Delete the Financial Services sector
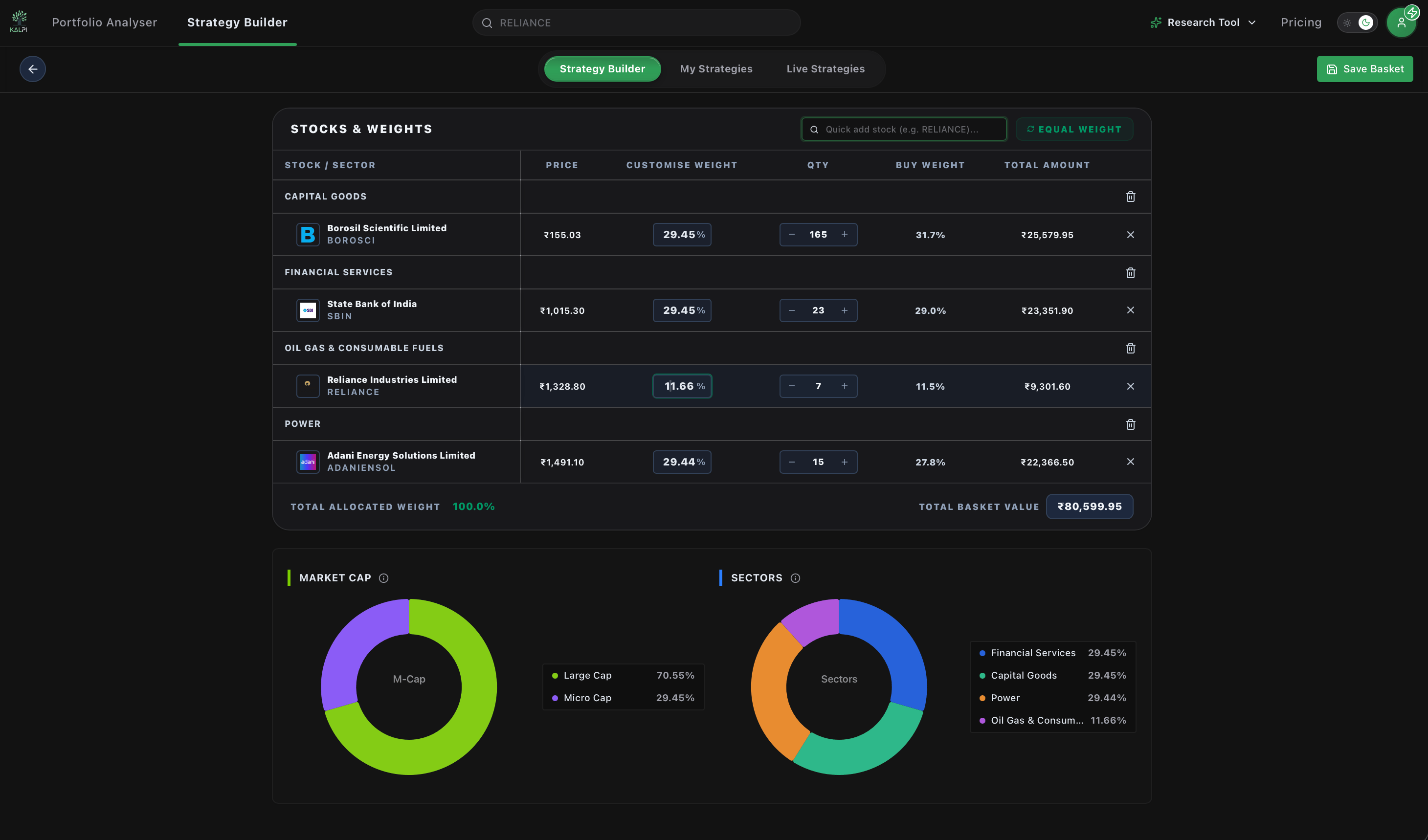Image resolution: width=1428 pixels, height=840 pixels. click(x=1130, y=272)
